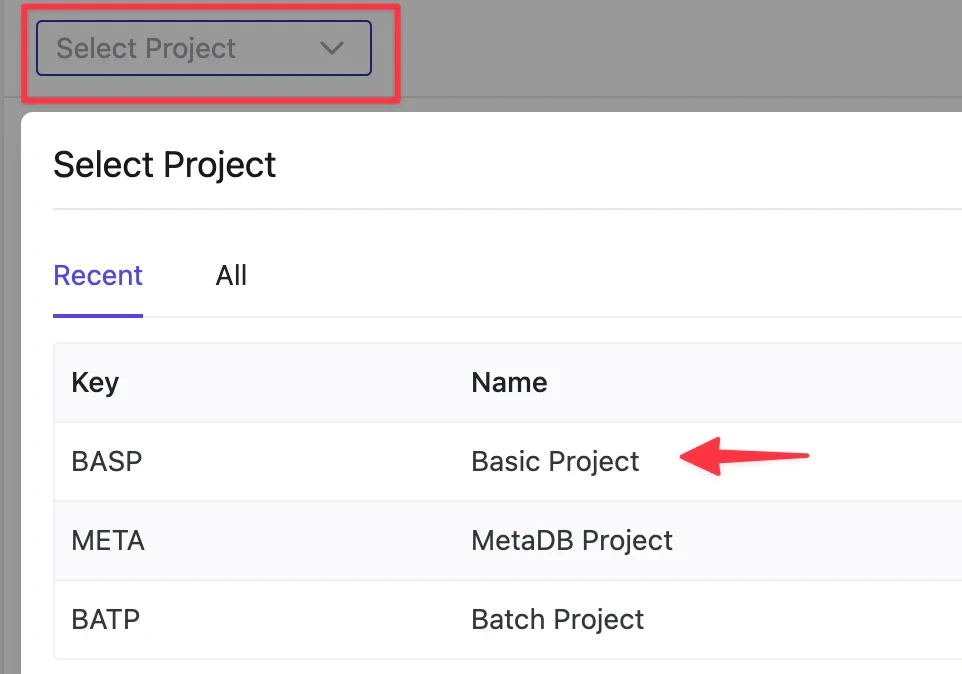The width and height of the screenshot is (962, 674).
Task: Click the Basic Project name text
Action: coord(555,461)
